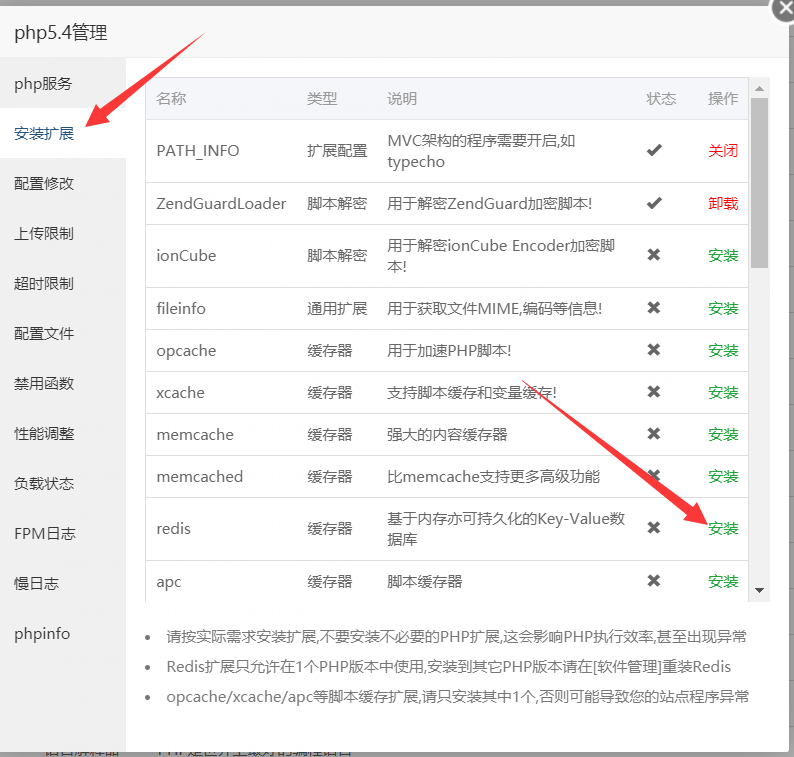Click the memcache X status icon

(654, 433)
